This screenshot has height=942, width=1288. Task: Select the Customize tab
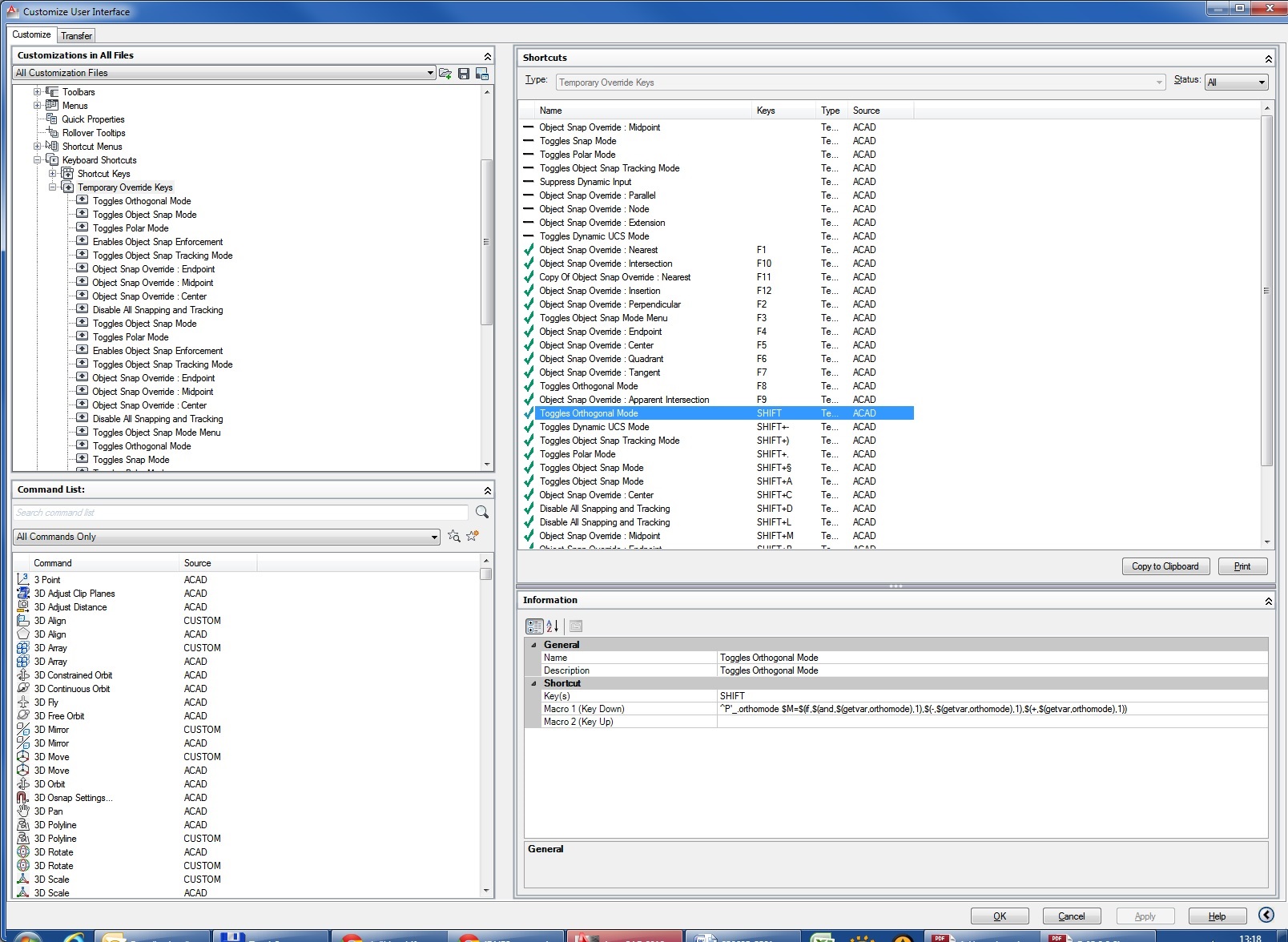pyautogui.click(x=32, y=34)
